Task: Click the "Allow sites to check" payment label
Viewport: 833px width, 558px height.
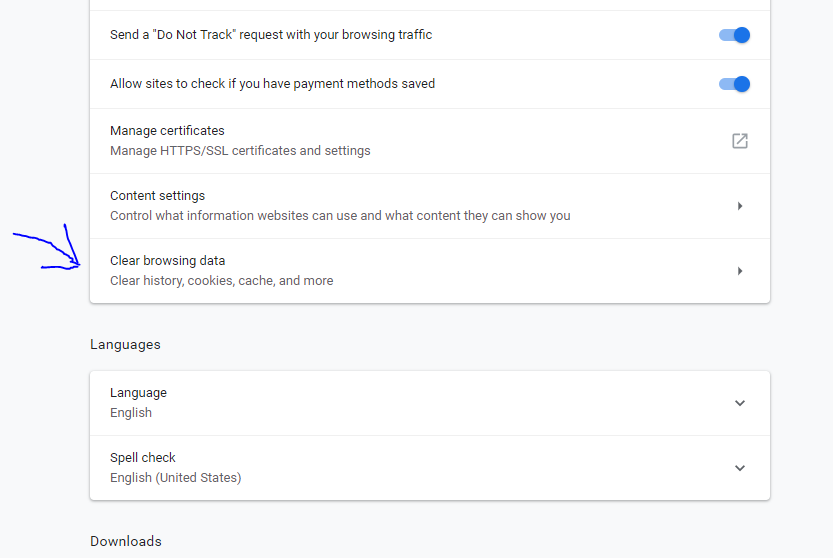Action: [x=272, y=84]
